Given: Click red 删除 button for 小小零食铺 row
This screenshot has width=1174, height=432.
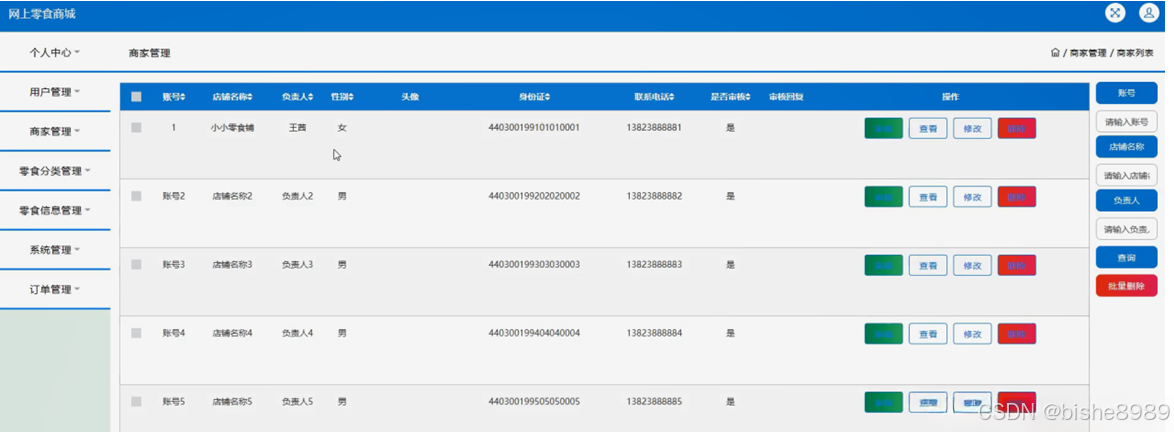Looking at the screenshot, I should (x=1017, y=129).
